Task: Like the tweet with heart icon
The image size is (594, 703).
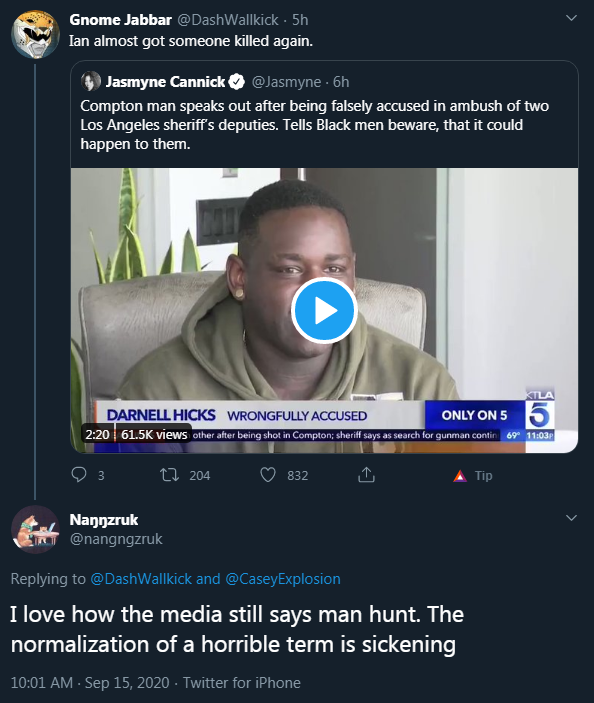Action: pos(268,475)
